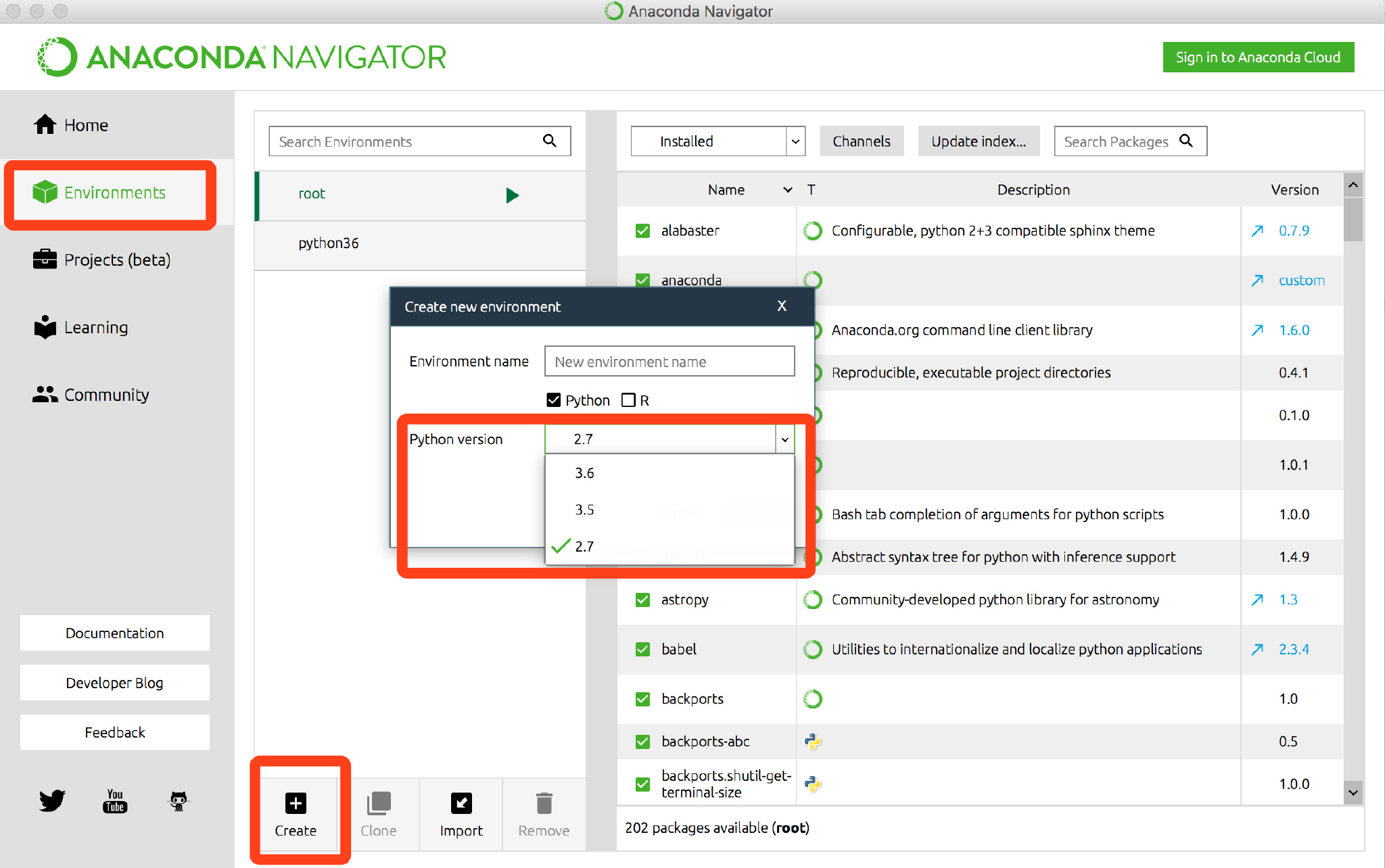
Task: Click the package list scrollbar up arrow
Action: [1353, 185]
